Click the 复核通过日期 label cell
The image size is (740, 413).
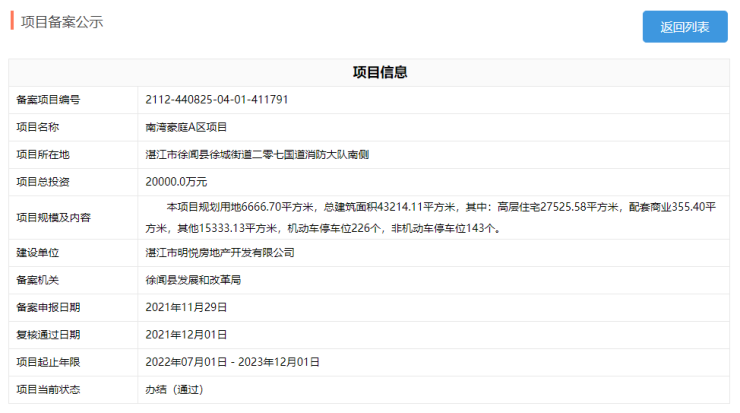point(73,335)
